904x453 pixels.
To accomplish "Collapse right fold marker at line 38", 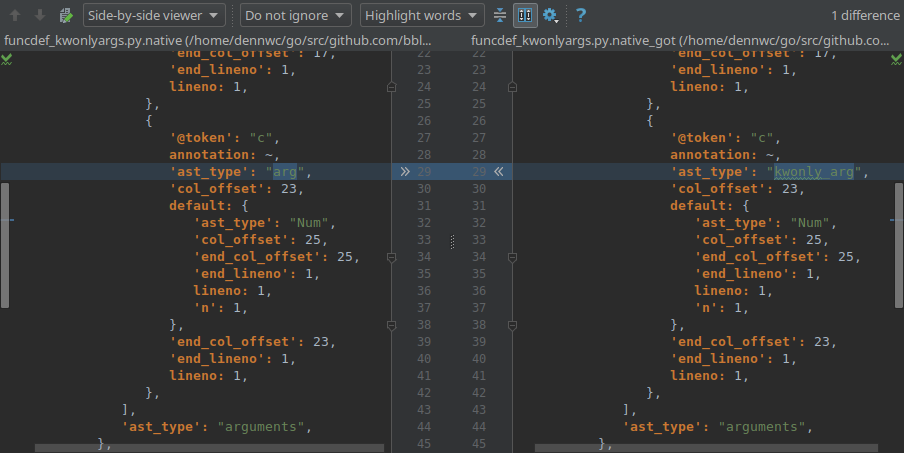I will pos(512,326).
